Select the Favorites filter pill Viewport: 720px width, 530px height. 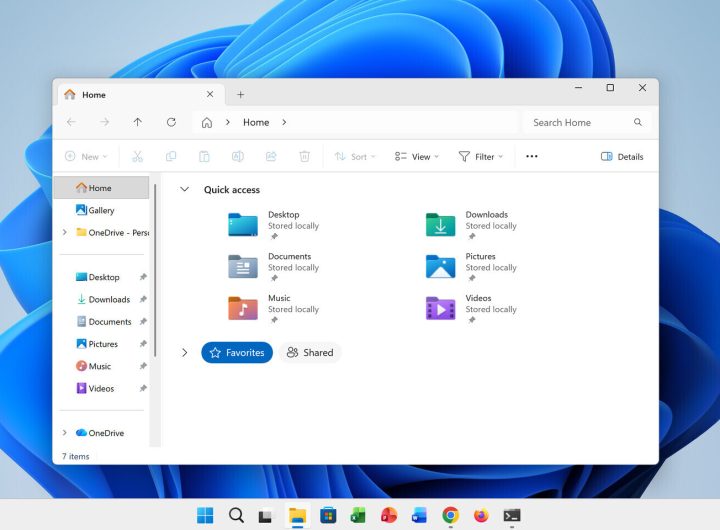point(237,352)
